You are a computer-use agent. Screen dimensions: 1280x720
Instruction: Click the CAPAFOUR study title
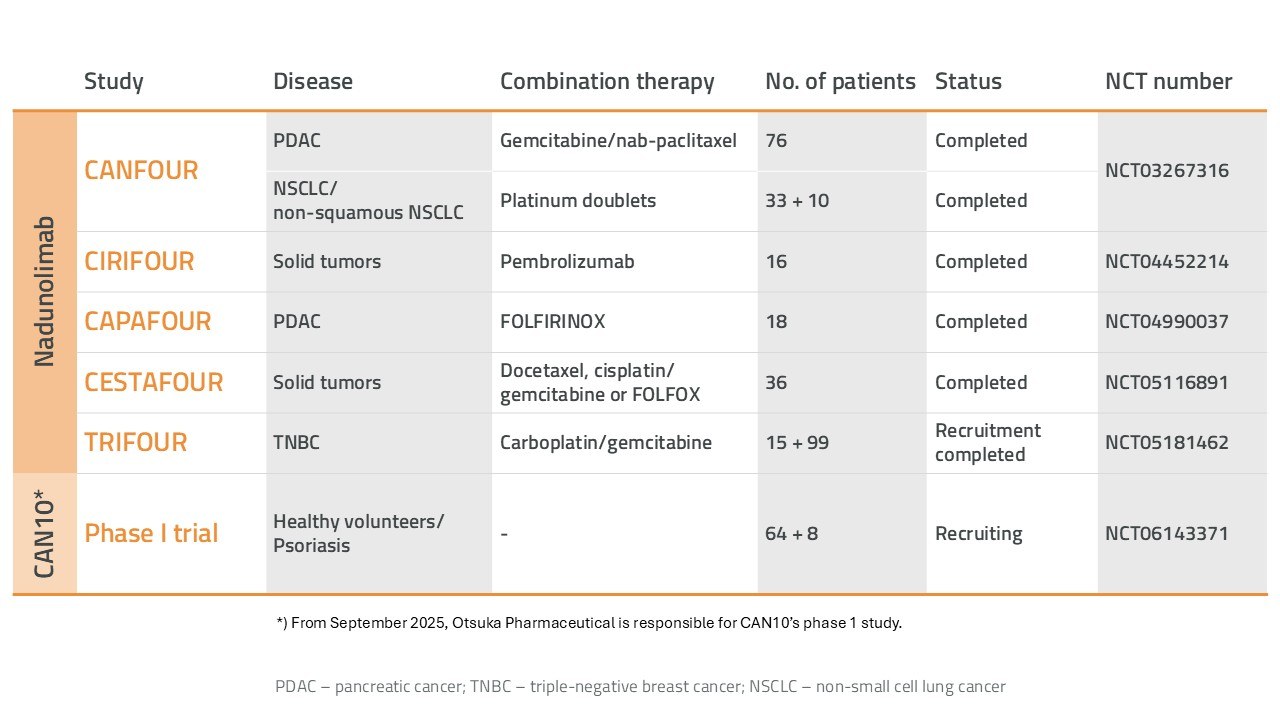(148, 321)
